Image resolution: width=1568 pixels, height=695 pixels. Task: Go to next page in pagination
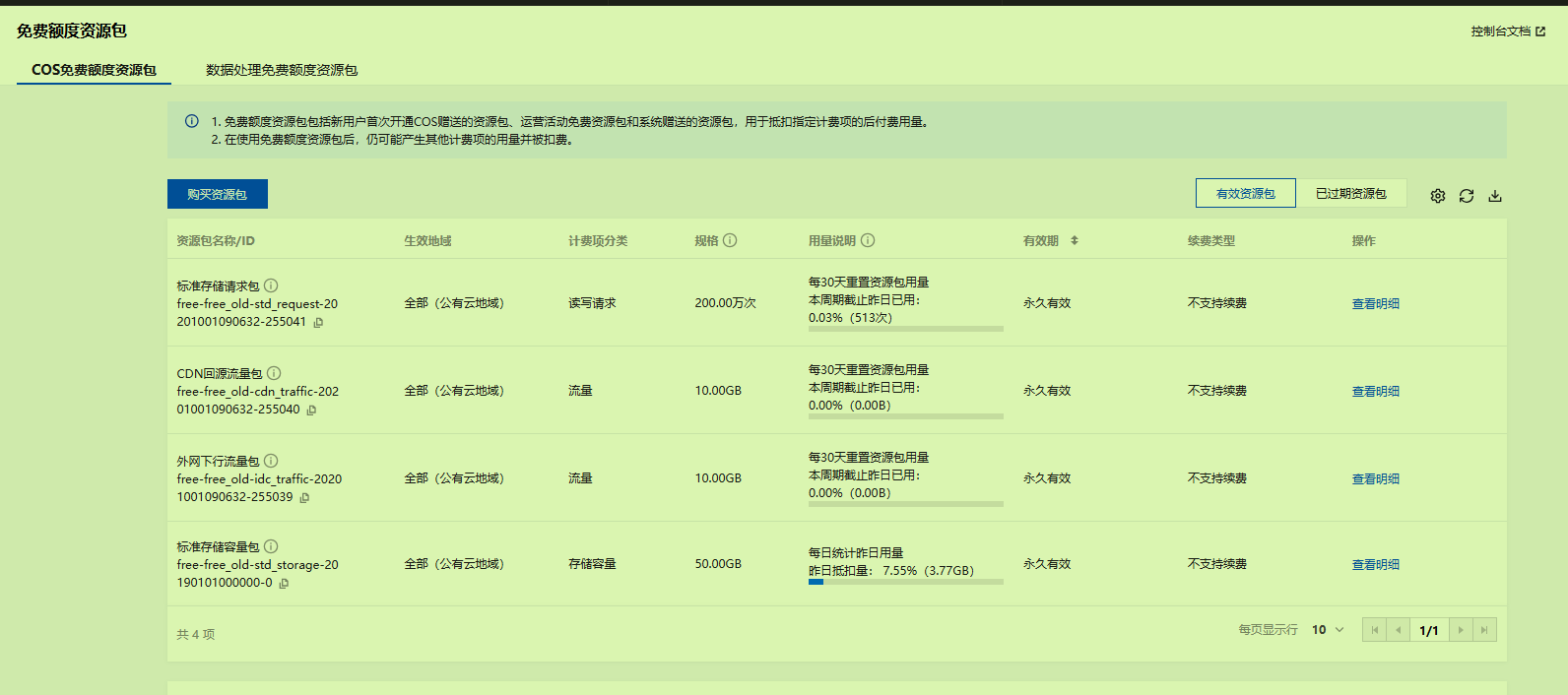tap(1461, 630)
